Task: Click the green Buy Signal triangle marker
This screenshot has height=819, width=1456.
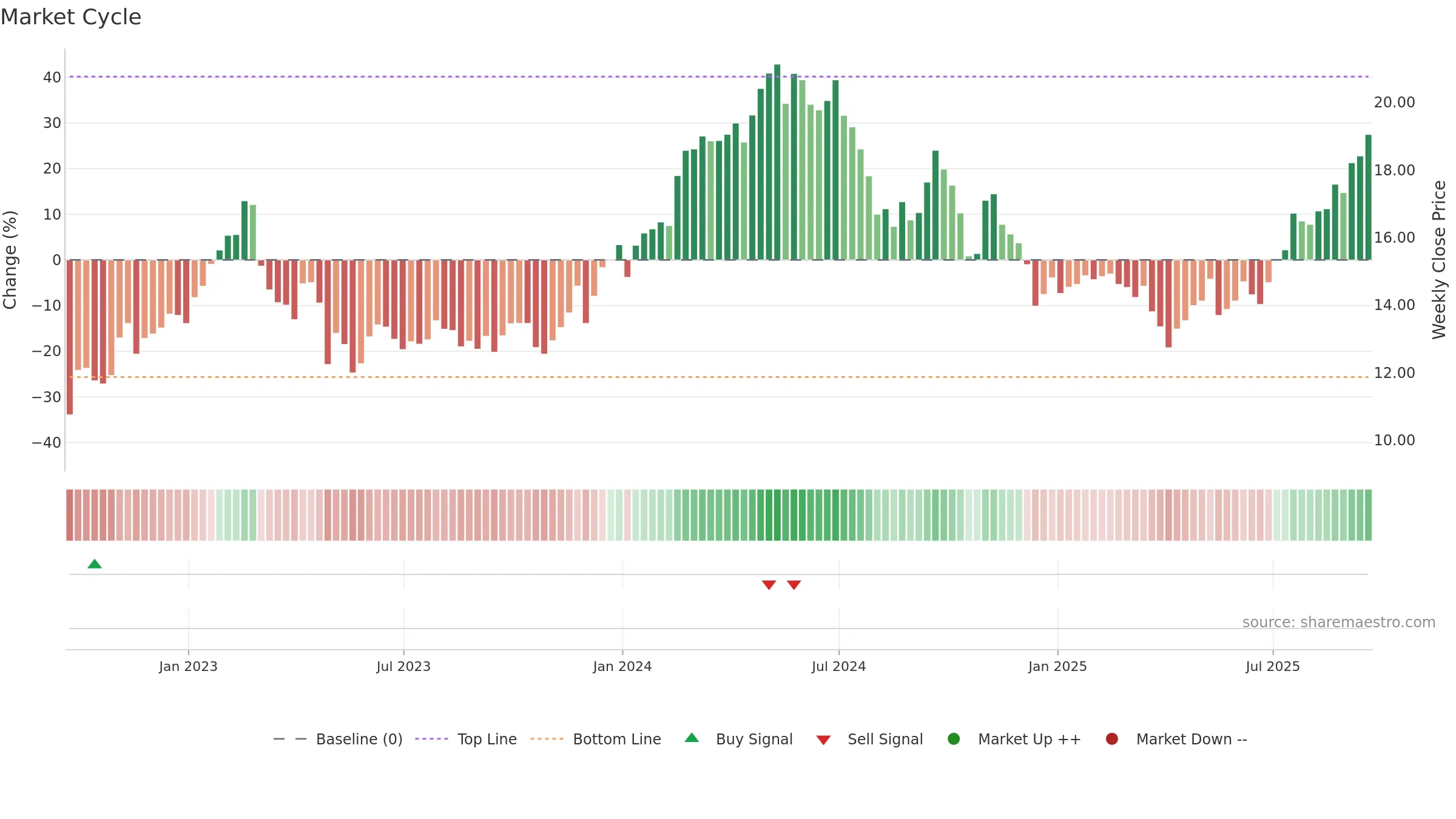Action: click(x=95, y=564)
